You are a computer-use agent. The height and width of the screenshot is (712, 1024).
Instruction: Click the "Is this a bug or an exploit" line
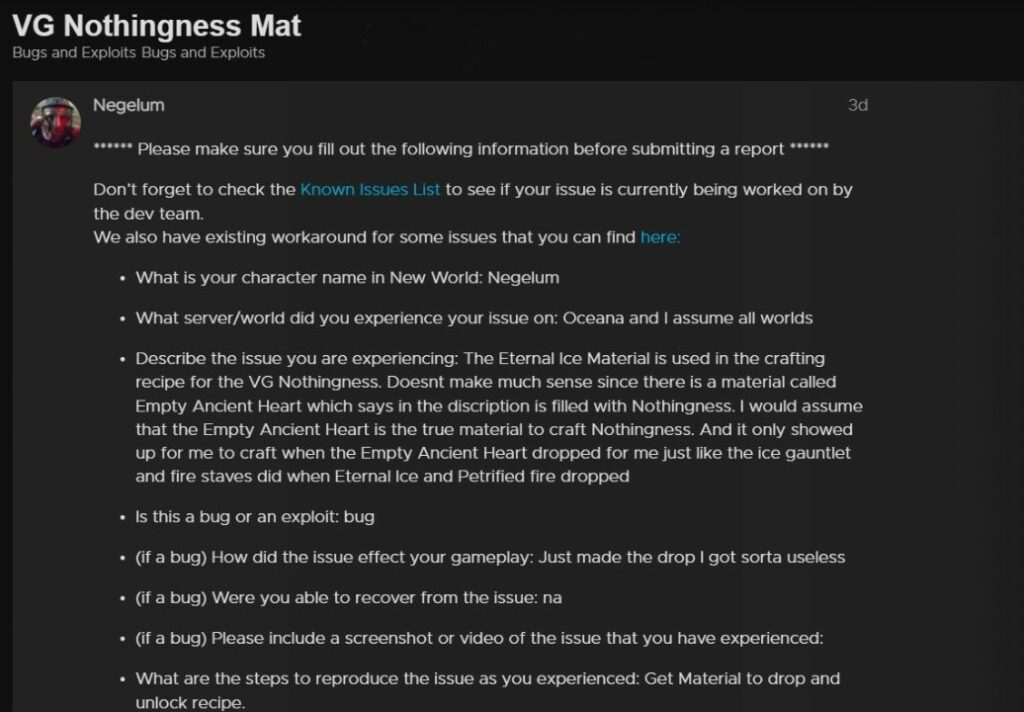pos(254,517)
